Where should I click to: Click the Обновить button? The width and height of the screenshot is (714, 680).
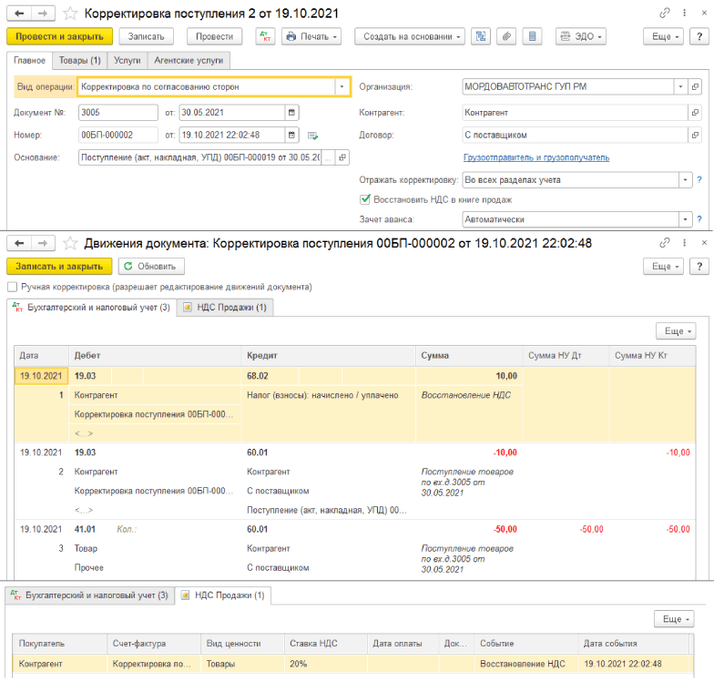coord(152,266)
